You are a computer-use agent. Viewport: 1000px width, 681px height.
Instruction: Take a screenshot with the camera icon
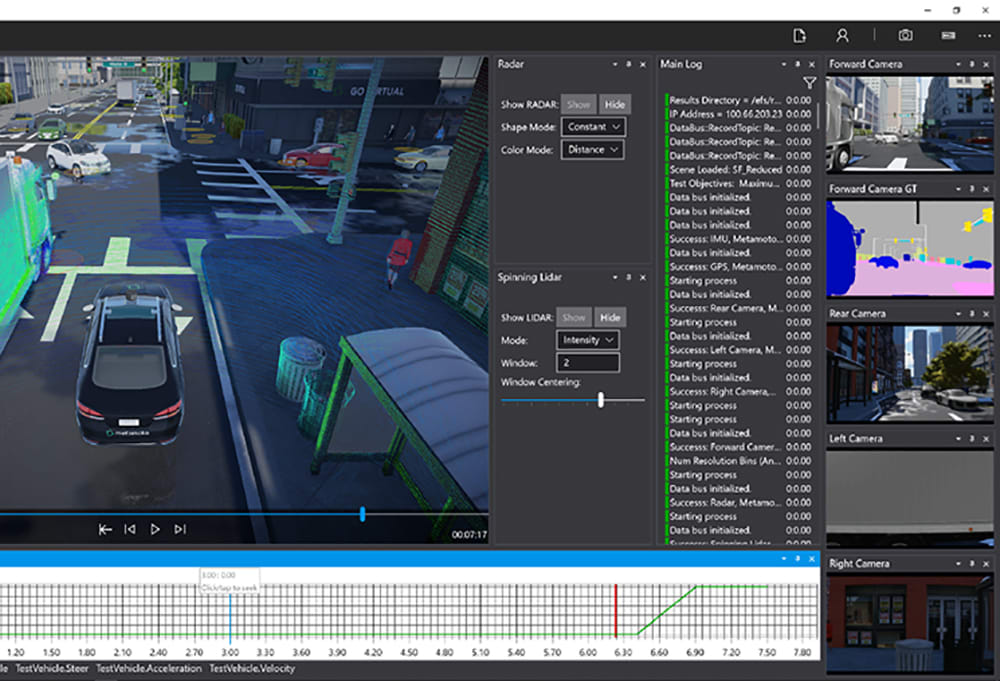click(905, 35)
